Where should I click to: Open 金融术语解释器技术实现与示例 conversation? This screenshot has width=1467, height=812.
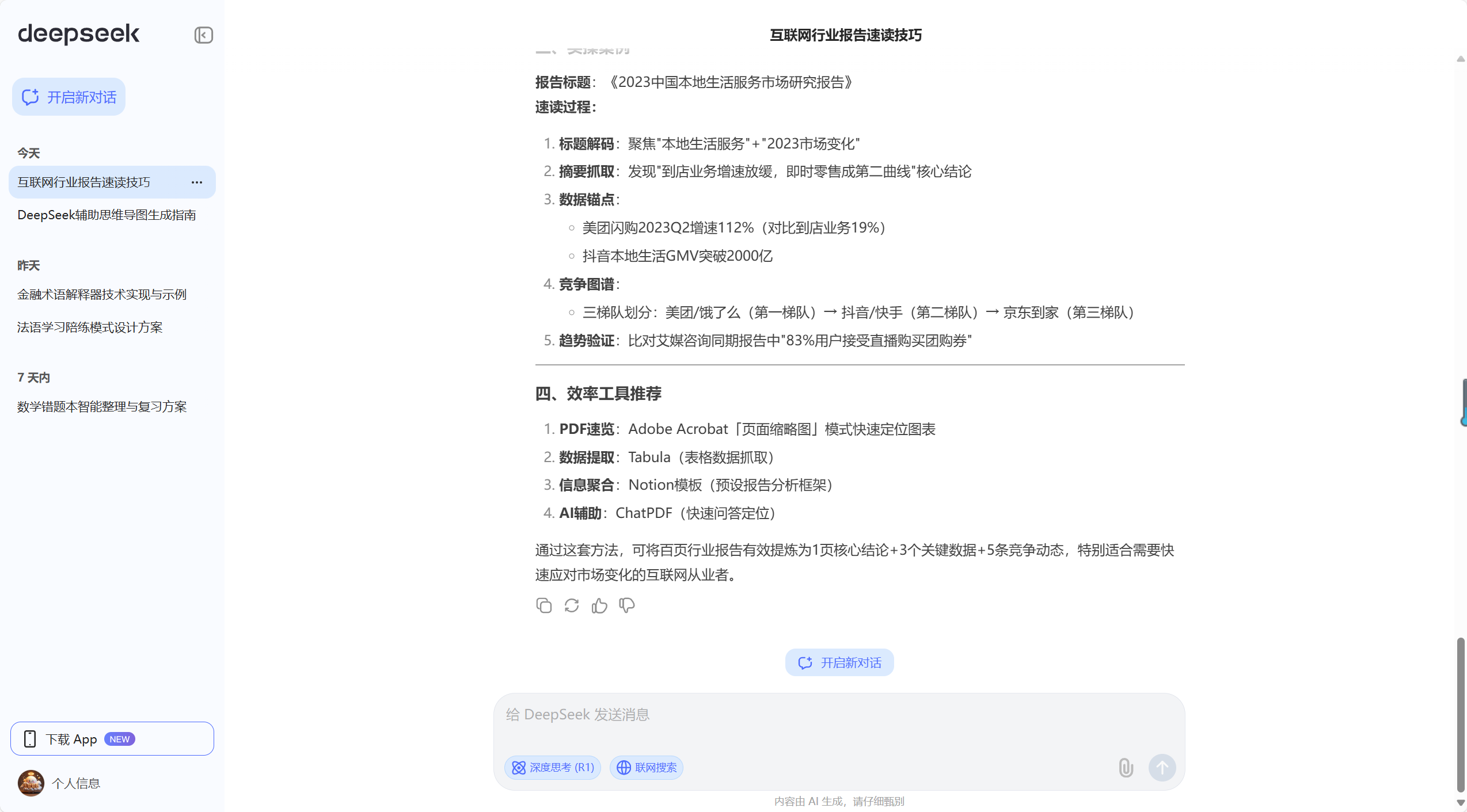pos(112,295)
